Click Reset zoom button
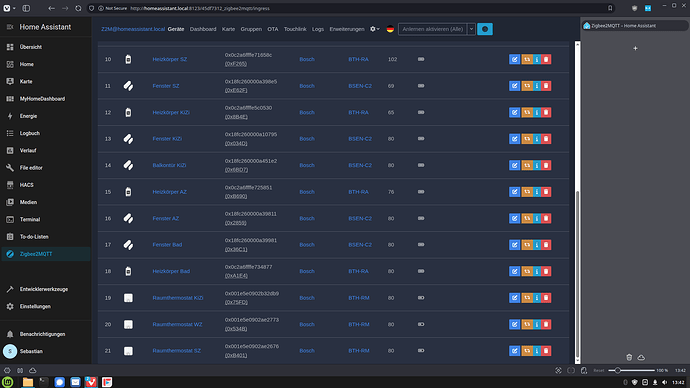690x388 pixels. (598, 370)
